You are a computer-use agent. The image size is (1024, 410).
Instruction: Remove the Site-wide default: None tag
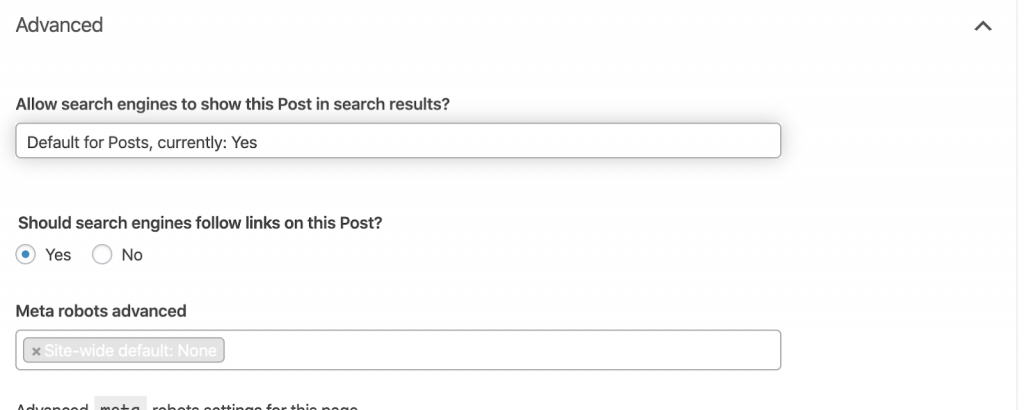36,351
